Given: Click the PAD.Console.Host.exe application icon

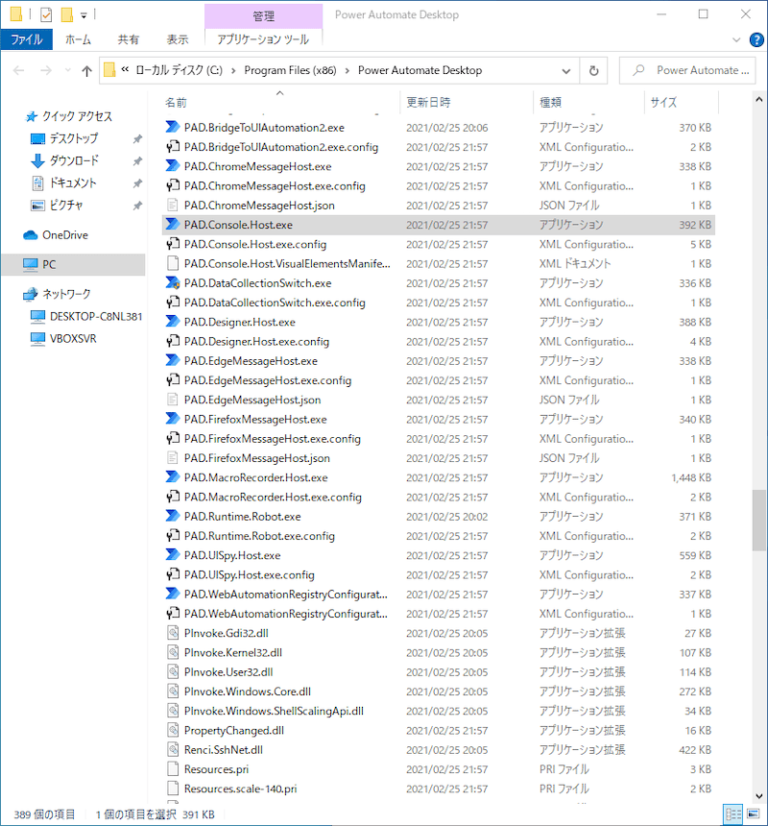Looking at the screenshot, I should [172, 225].
